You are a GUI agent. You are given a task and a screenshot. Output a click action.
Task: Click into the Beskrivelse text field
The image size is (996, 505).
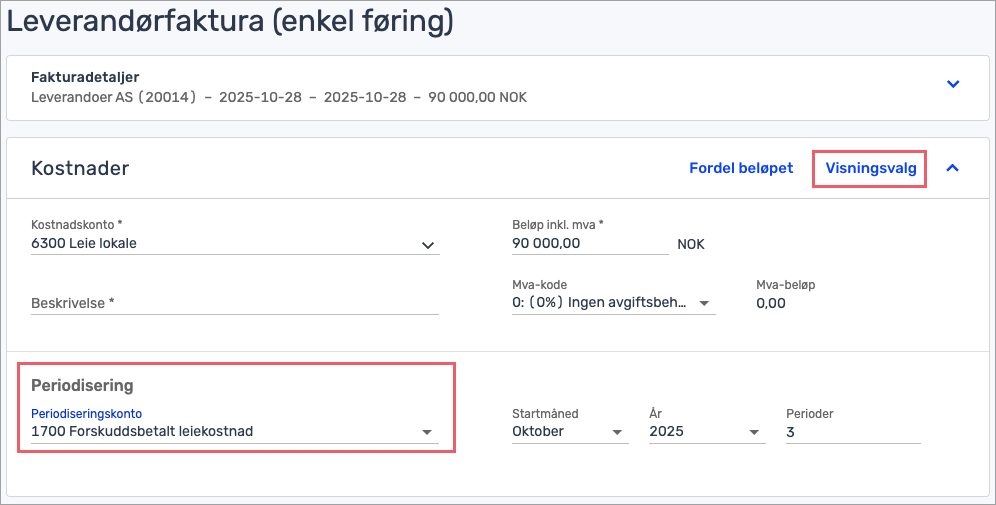tap(235, 303)
